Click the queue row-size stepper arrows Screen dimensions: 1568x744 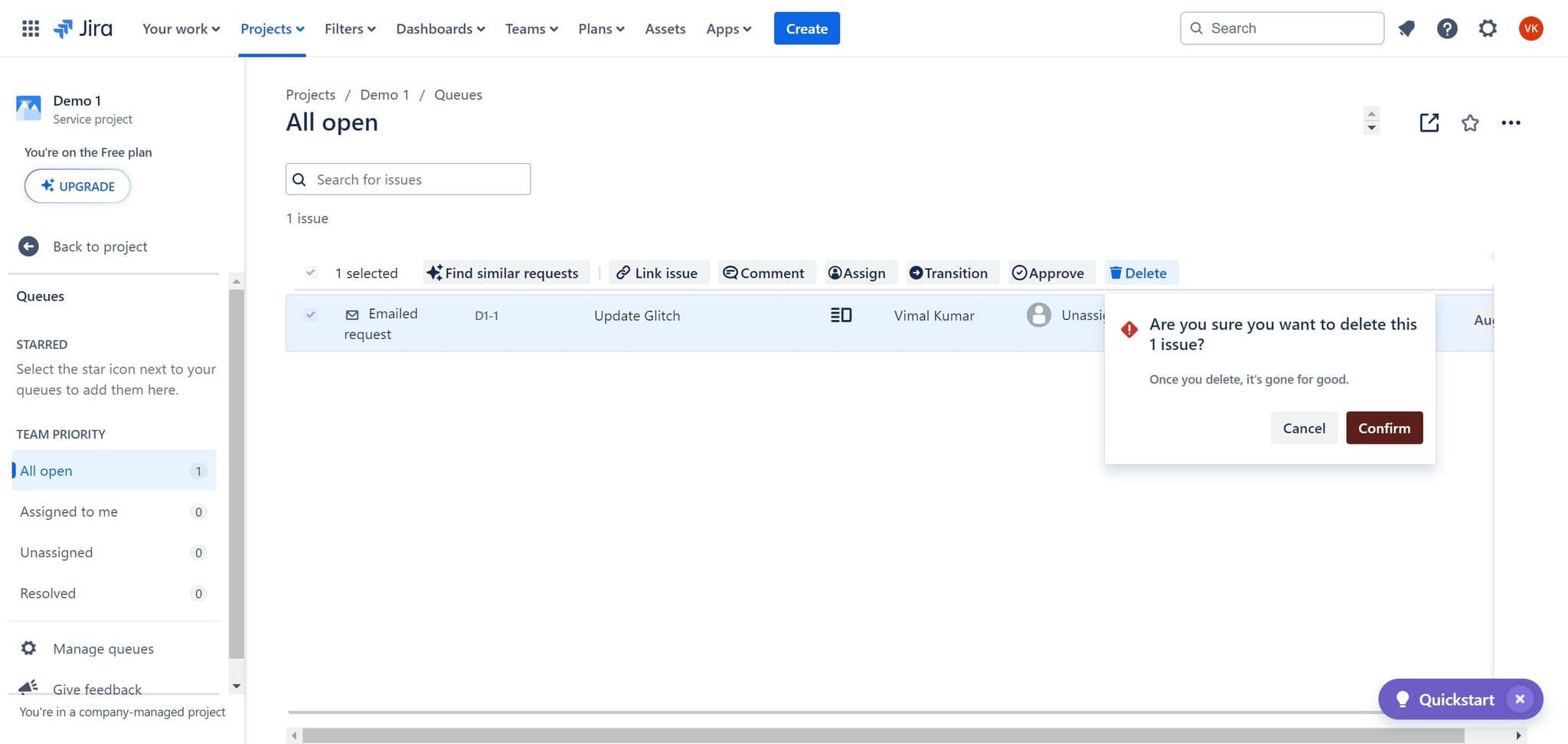(x=1370, y=121)
